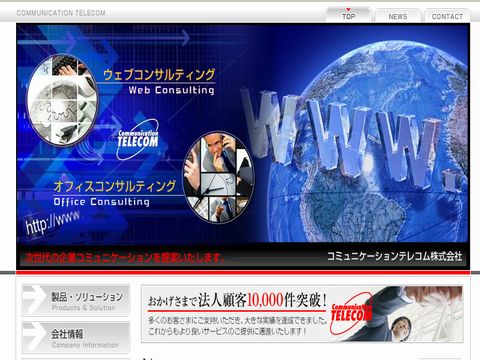Click the http://www text graphic
The height and width of the screenshot is (360, 480).
pyautogui.click(x=53, y=222)
